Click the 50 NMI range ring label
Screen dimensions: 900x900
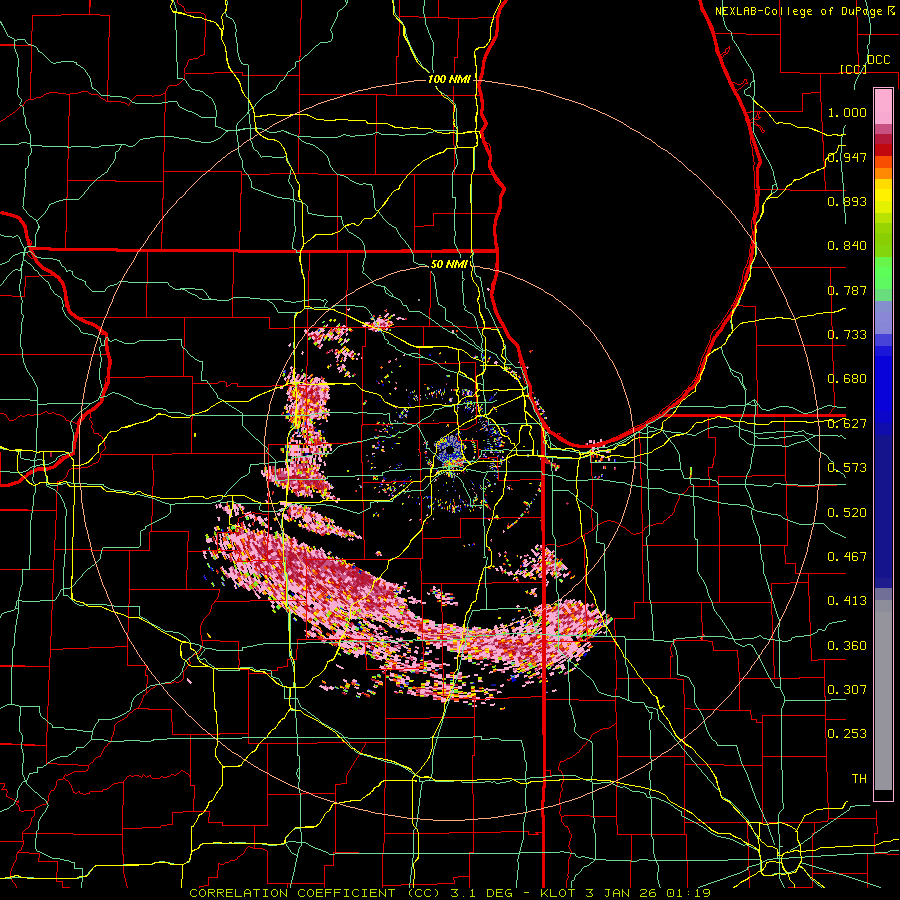[x=449, y=264]
